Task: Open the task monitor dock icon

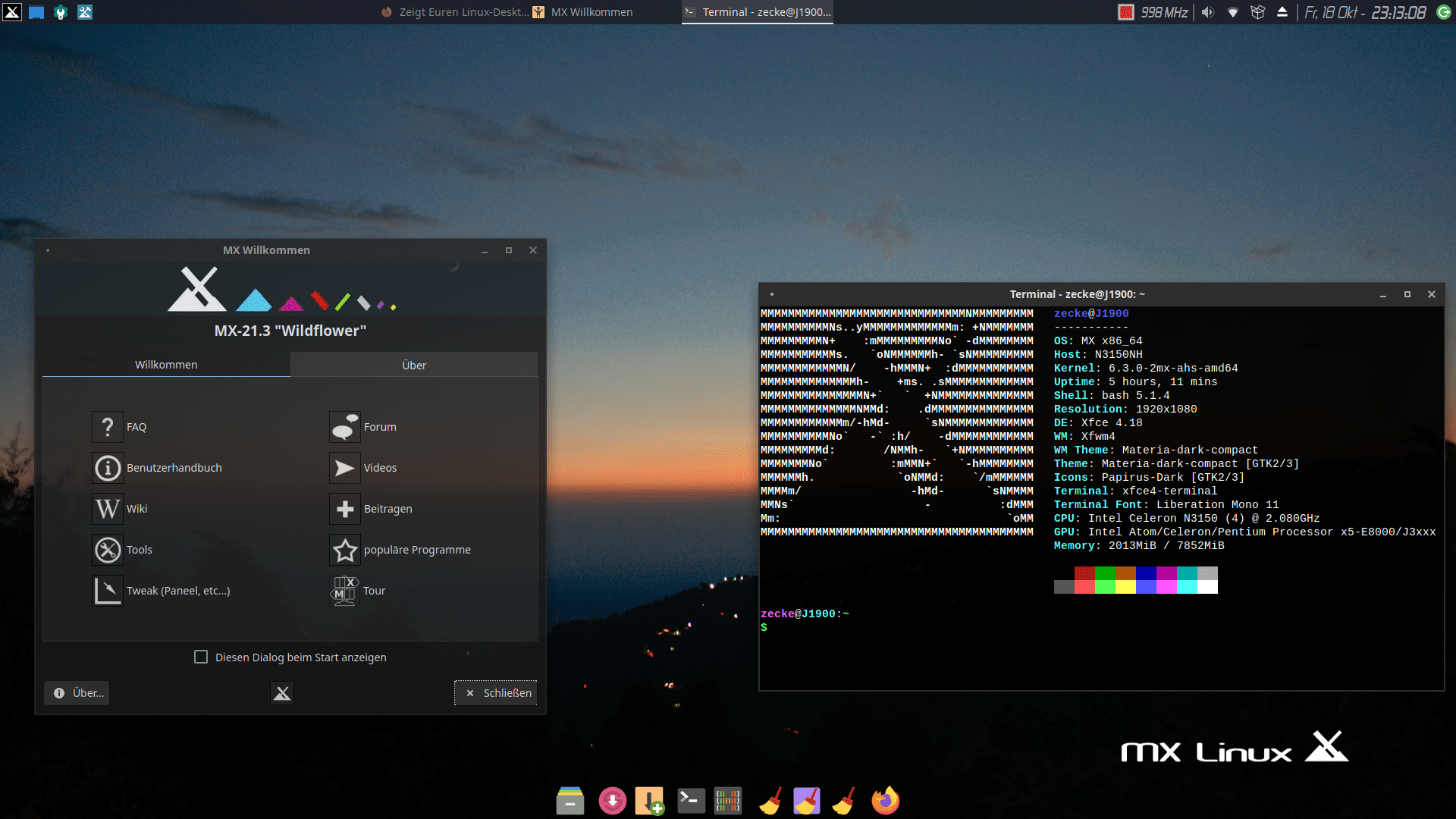Action: tap(728, 801)
